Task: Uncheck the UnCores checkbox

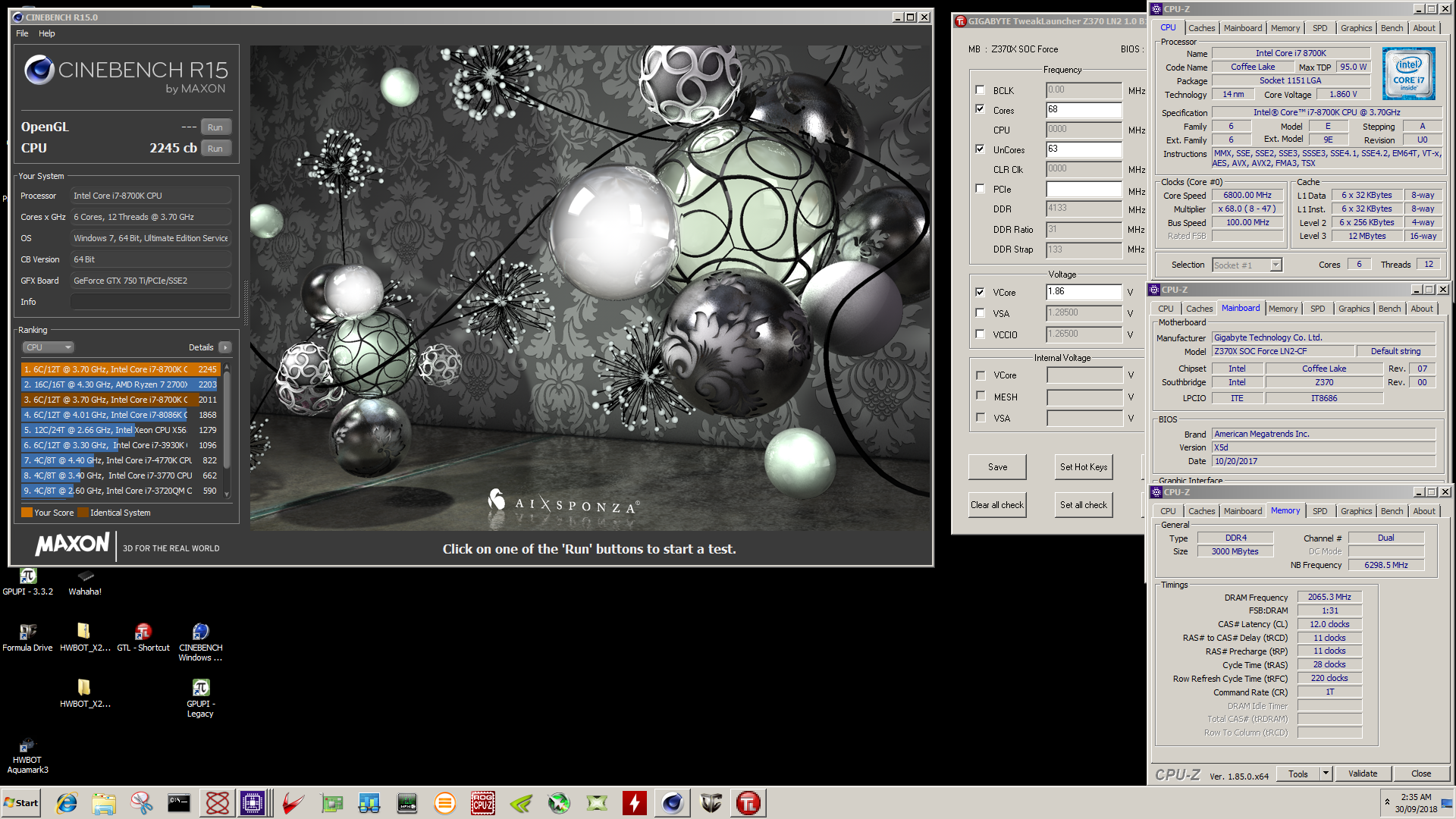Action: (x=980, y=149)
